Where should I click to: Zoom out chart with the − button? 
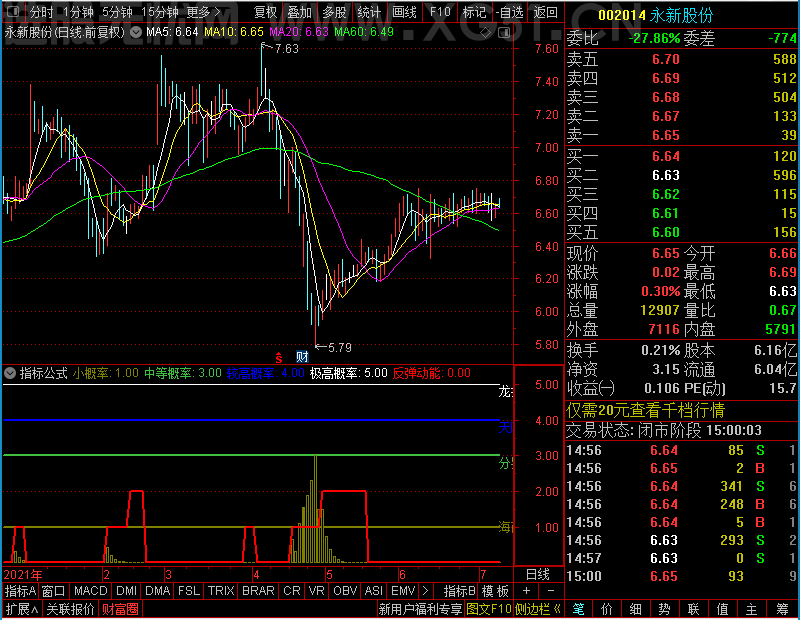point(551,590)
